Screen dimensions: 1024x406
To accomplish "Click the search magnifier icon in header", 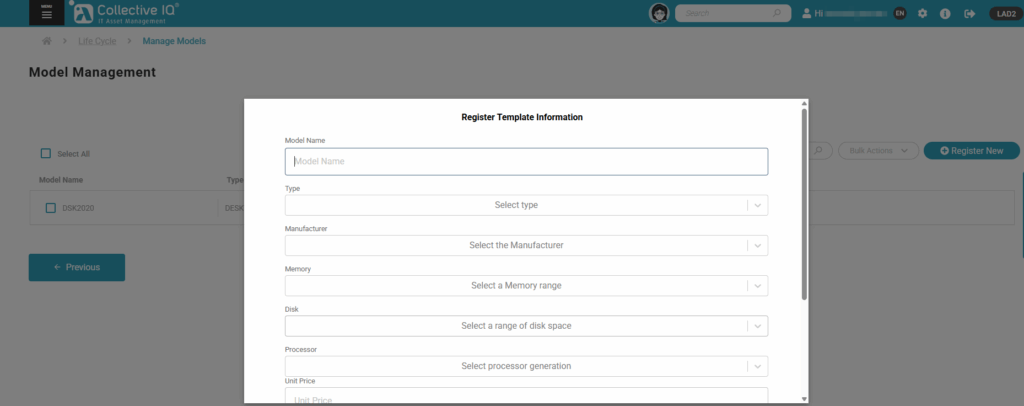I will point(776,13).
